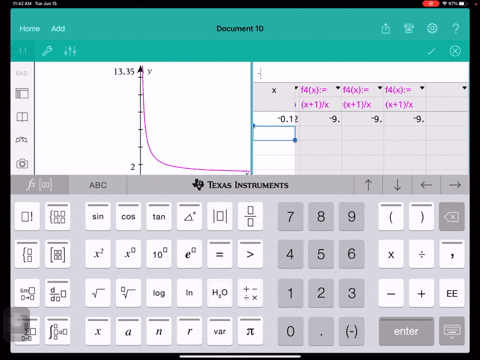Open the page layout sidebar icon

[22, 94]
